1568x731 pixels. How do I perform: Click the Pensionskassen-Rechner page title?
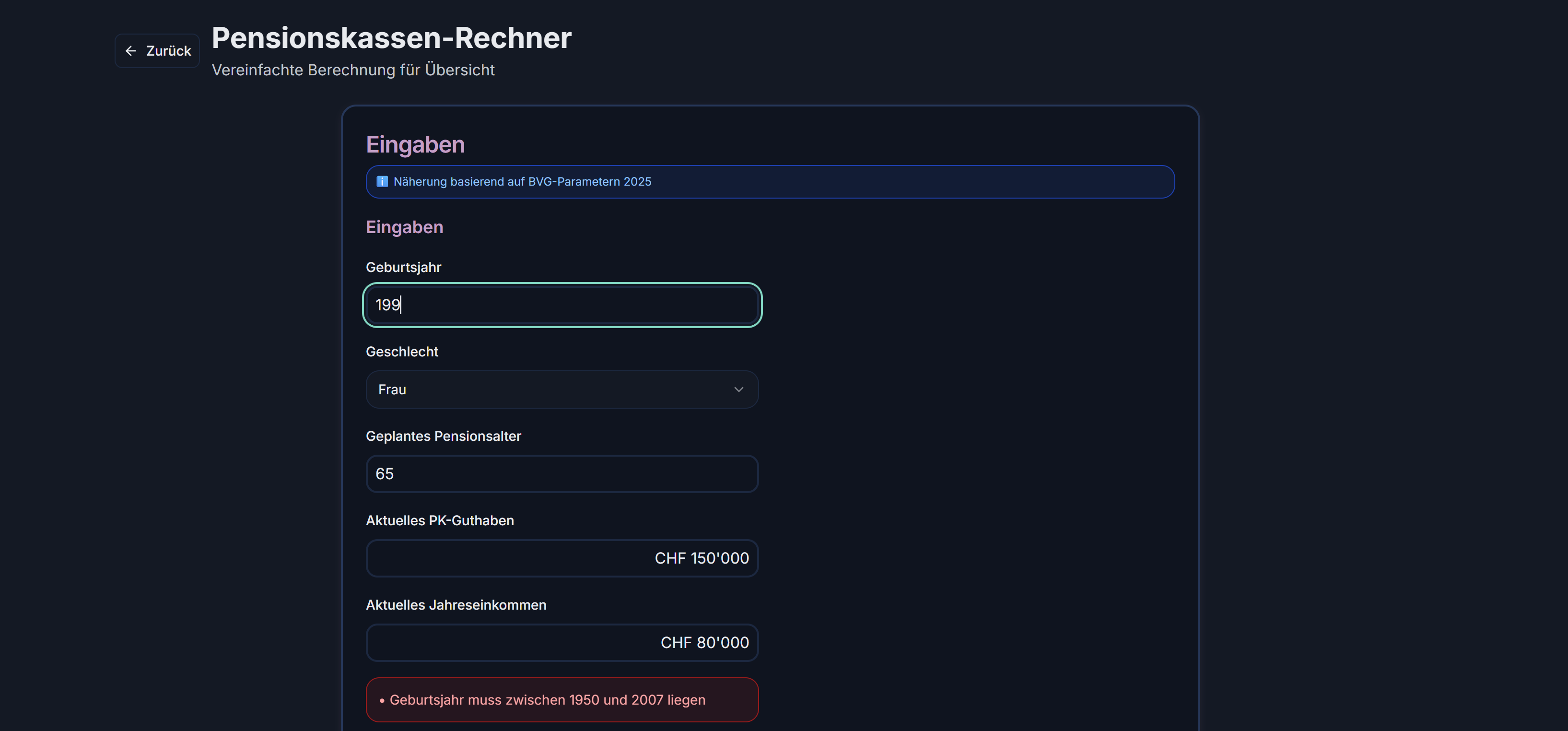tap(391, 38)
